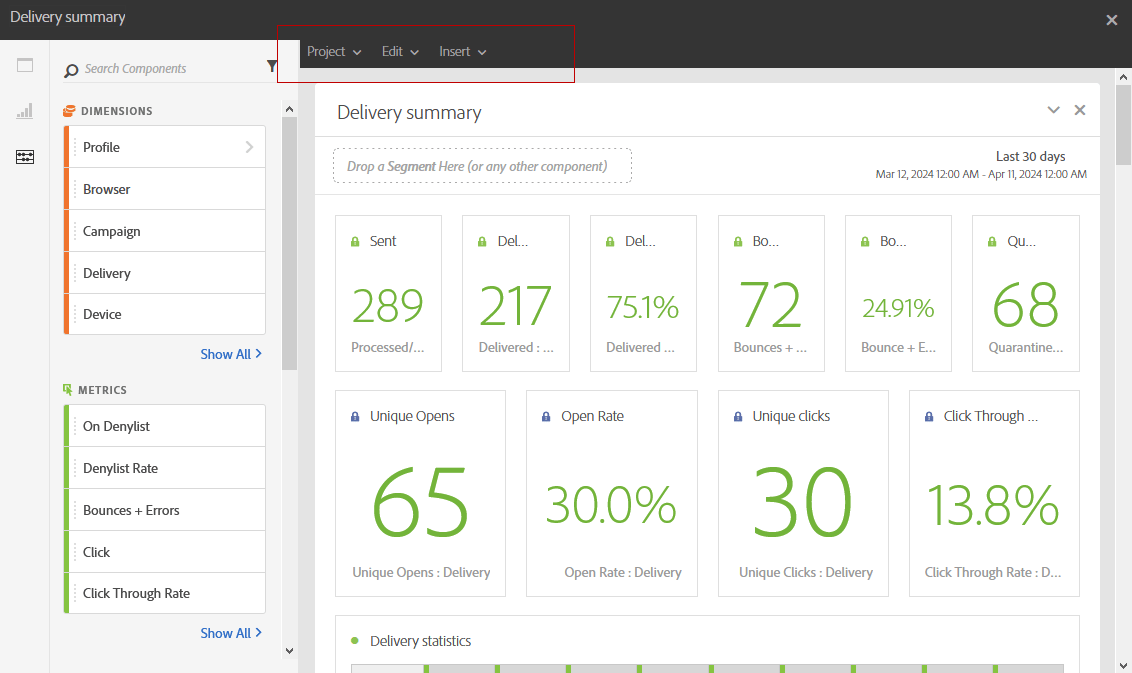Click the search magnifier in Search Components

pos(69,70)
